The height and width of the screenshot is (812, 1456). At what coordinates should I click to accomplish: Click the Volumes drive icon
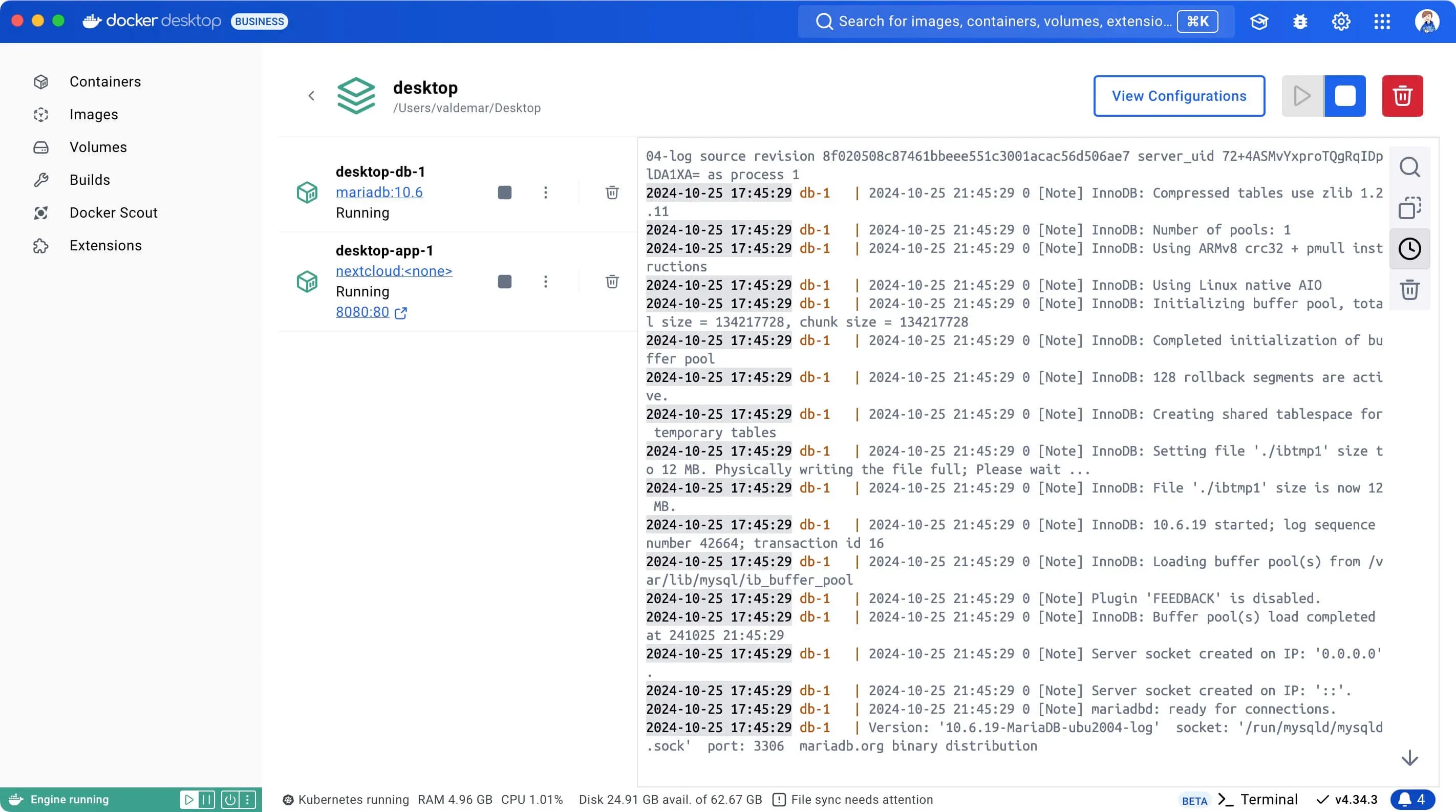(40, 147)
